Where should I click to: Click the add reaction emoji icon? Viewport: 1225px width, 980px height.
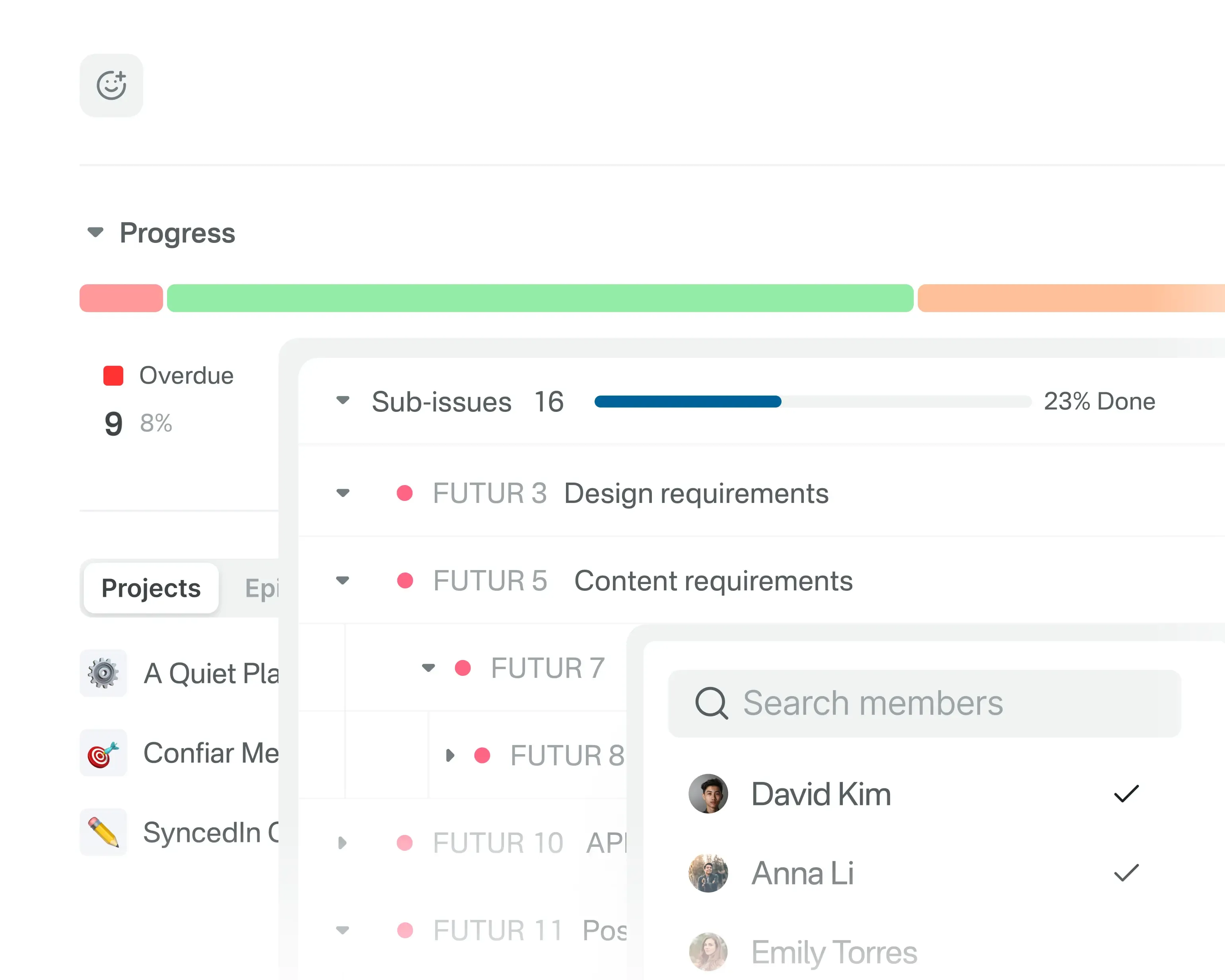click(x=111, y=85)
